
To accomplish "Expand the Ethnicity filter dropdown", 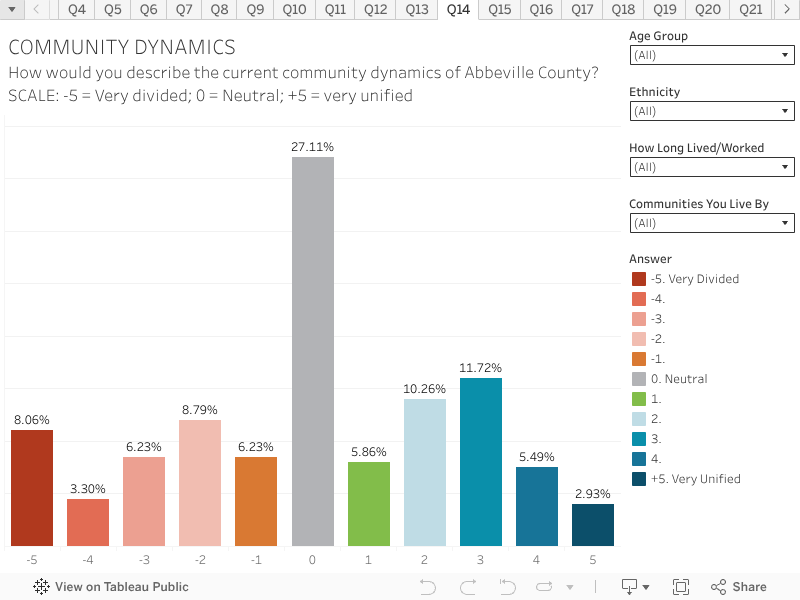I will tap(712, 111).
